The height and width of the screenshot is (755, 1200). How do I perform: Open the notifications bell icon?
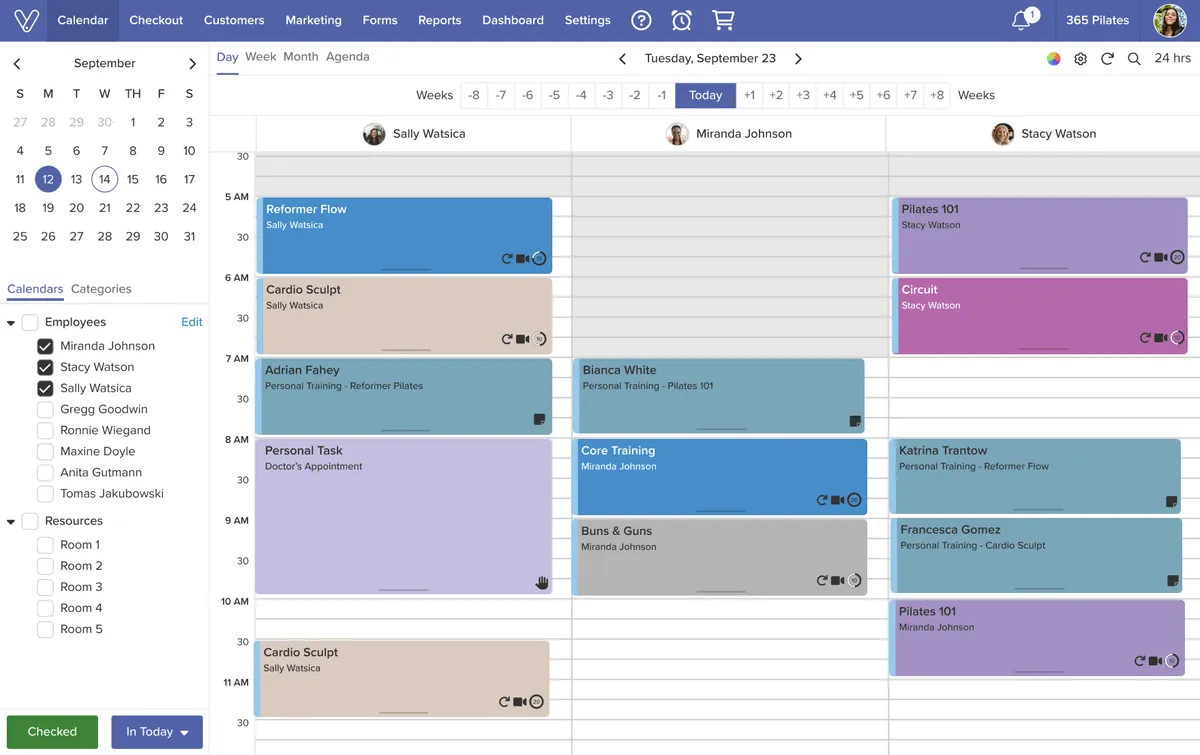(1021, 20)
